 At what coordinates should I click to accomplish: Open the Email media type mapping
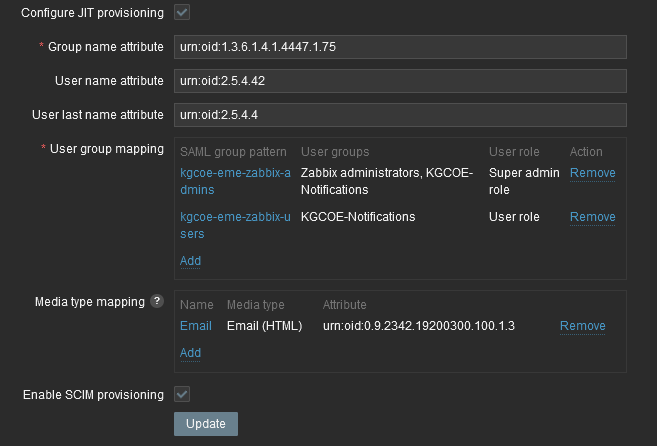(x=196, y=326)
